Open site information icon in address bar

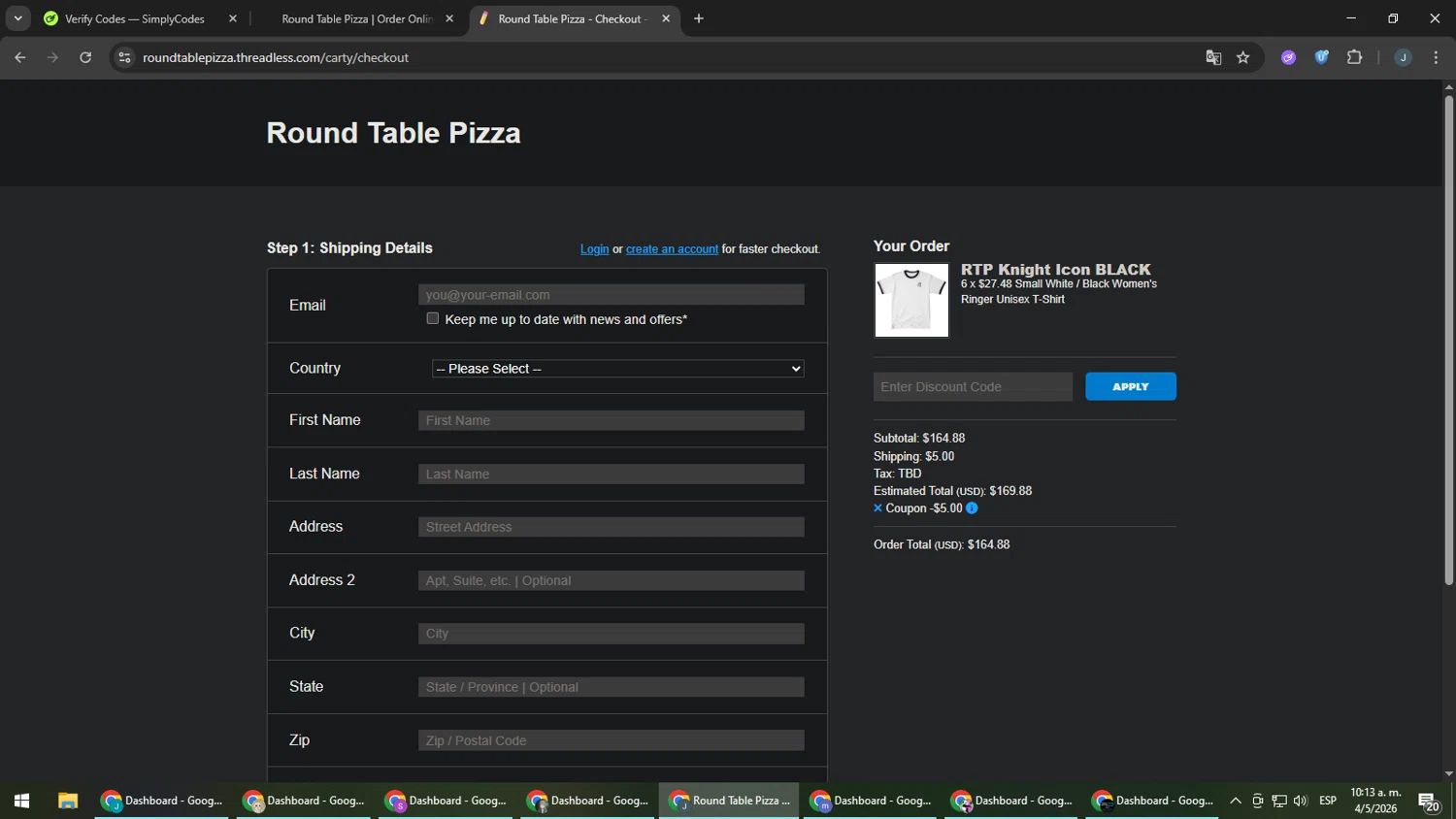tap(124, 57)
